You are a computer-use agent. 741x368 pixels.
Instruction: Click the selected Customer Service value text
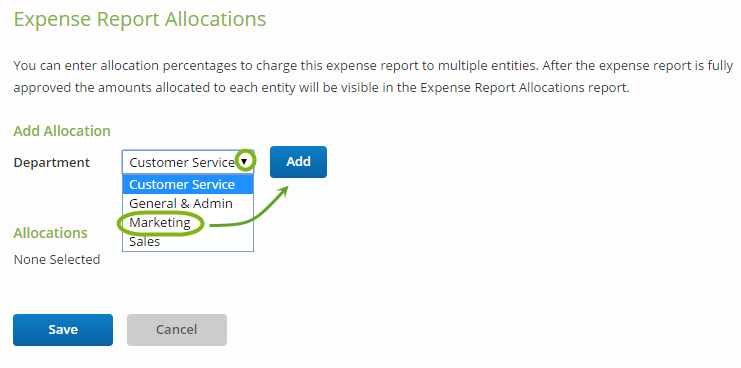tap(182, 163)
